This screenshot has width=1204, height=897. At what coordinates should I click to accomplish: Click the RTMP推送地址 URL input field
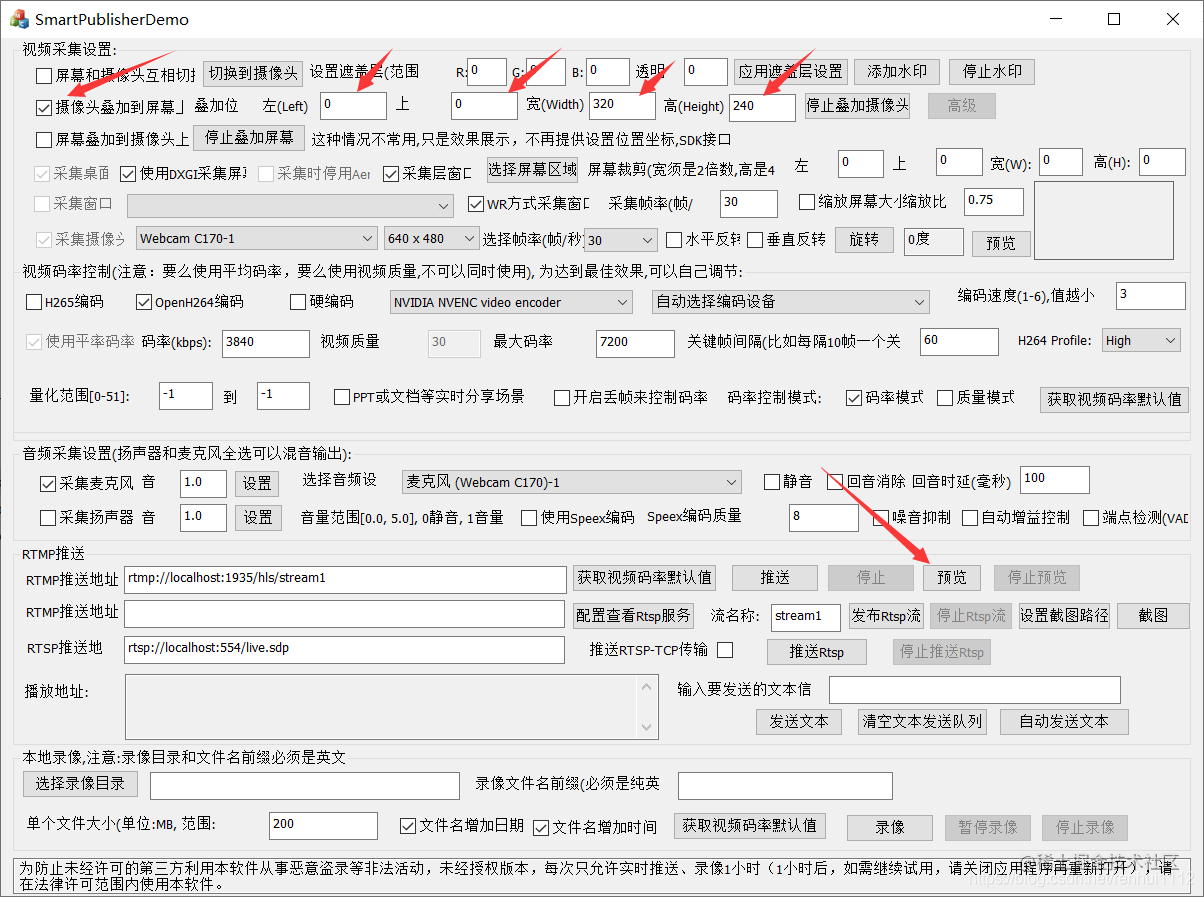point(345,579)
